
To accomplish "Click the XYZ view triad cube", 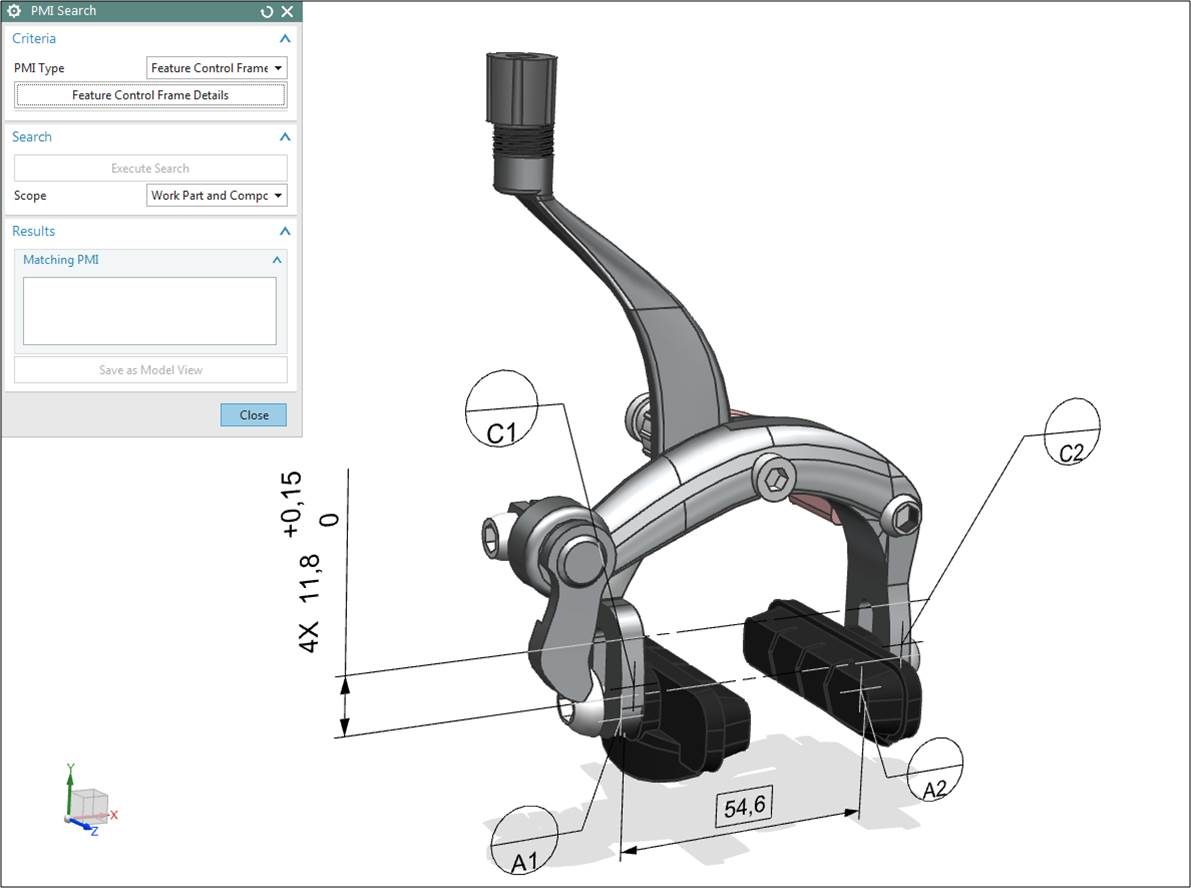I will [90, 807].
